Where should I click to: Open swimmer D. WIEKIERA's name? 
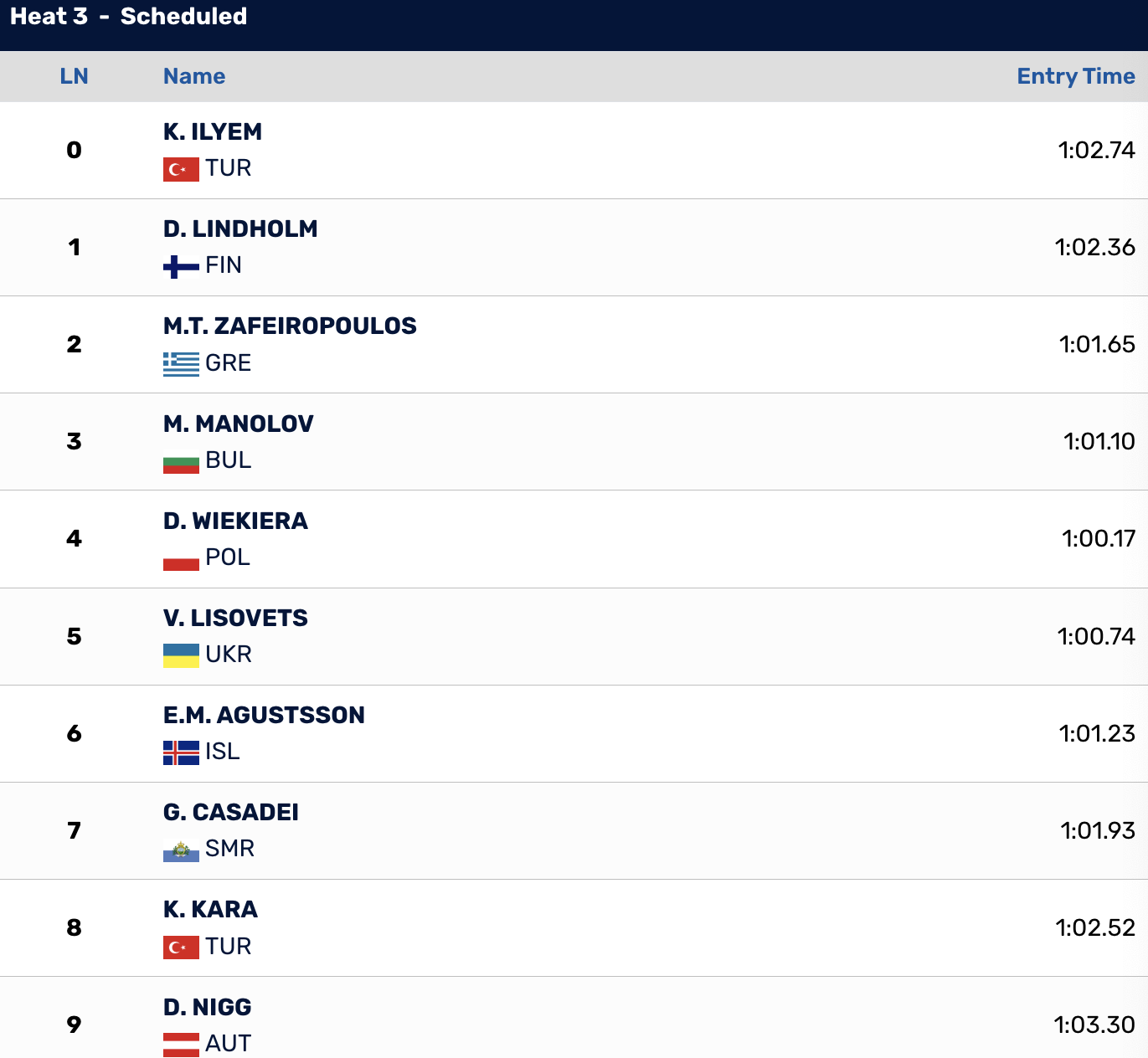tap(235, 521)
